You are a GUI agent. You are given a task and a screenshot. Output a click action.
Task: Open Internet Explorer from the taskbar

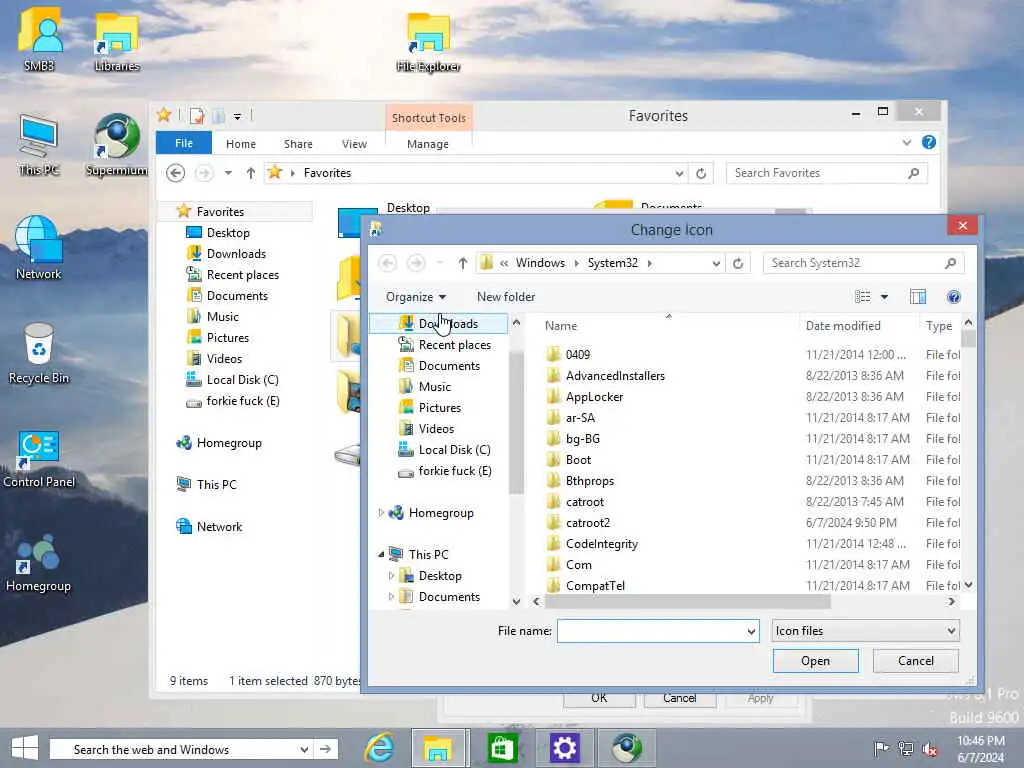pyautogui.click(x=379, y=748)
